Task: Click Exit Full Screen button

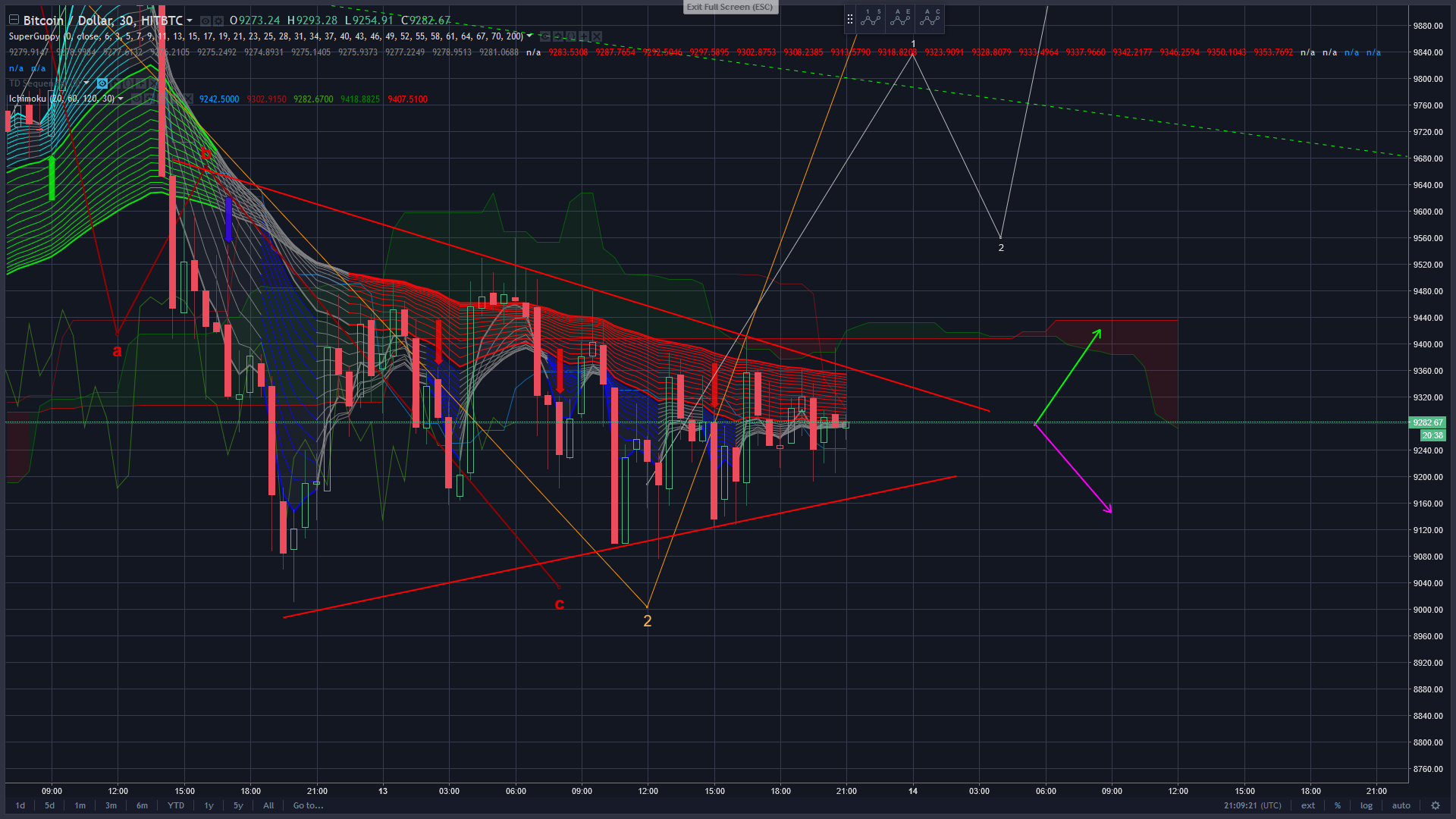Action: (730, 7)
